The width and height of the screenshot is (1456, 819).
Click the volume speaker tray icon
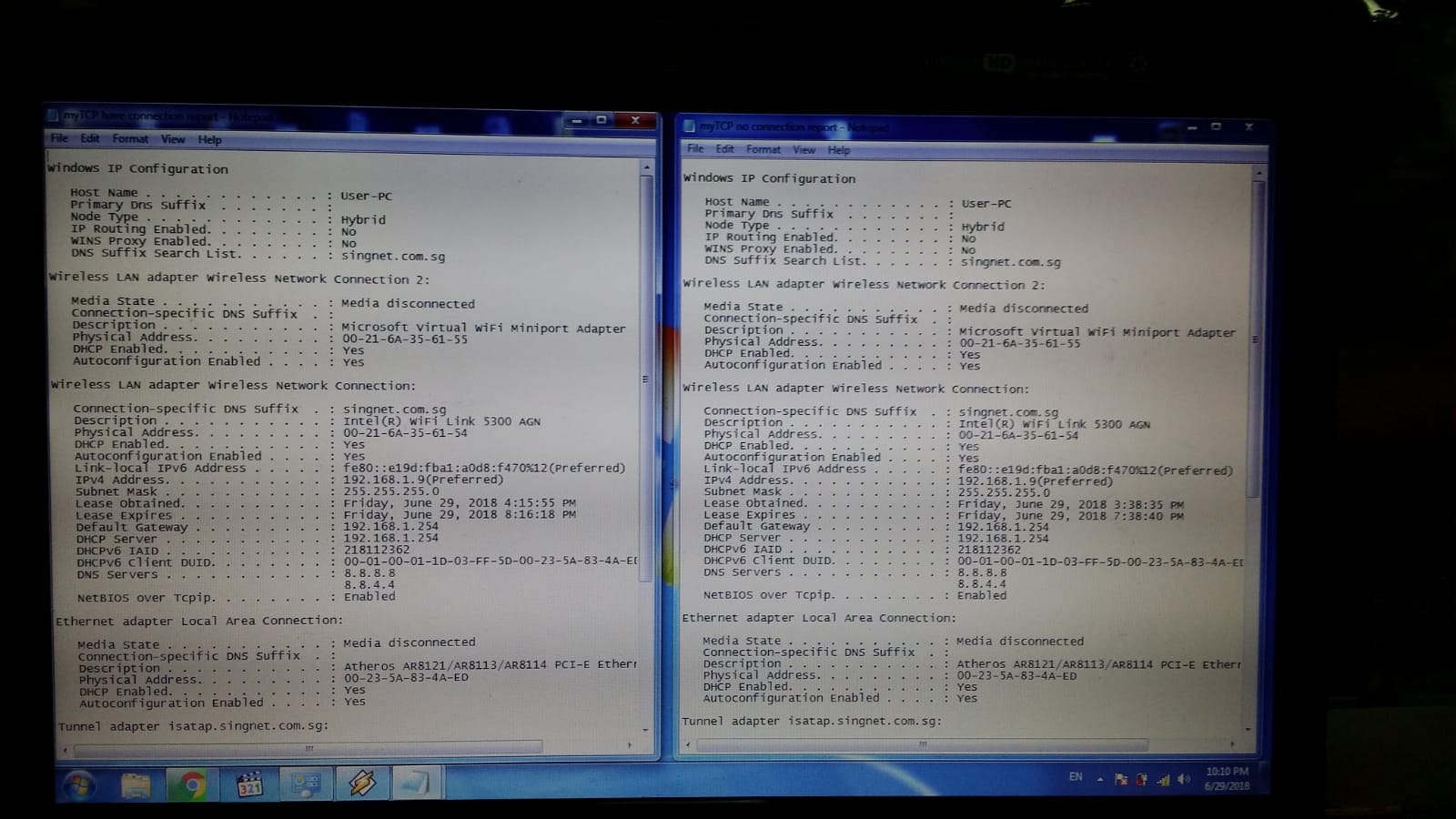click(1184, 779)
